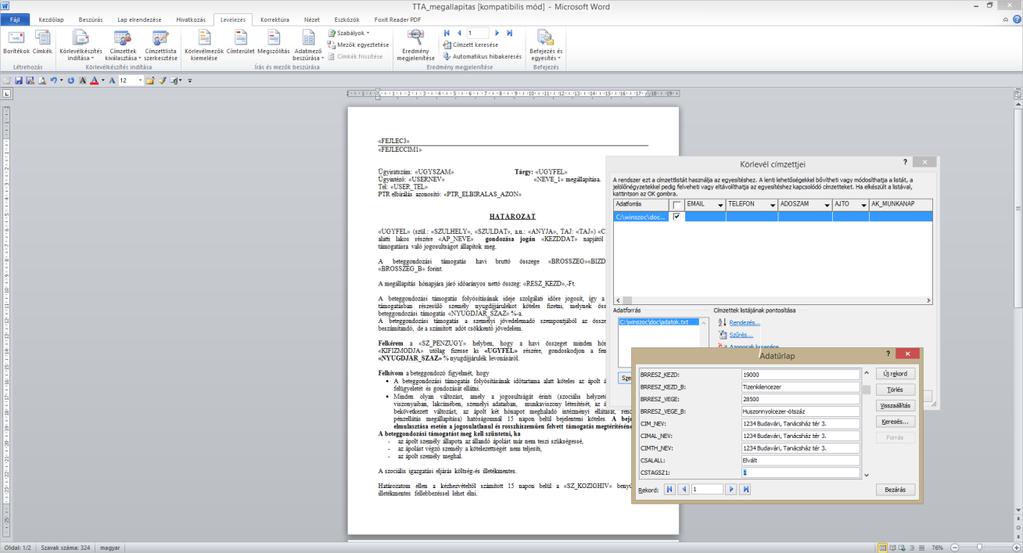Switch to the Nézet tab

coord(312,20)
